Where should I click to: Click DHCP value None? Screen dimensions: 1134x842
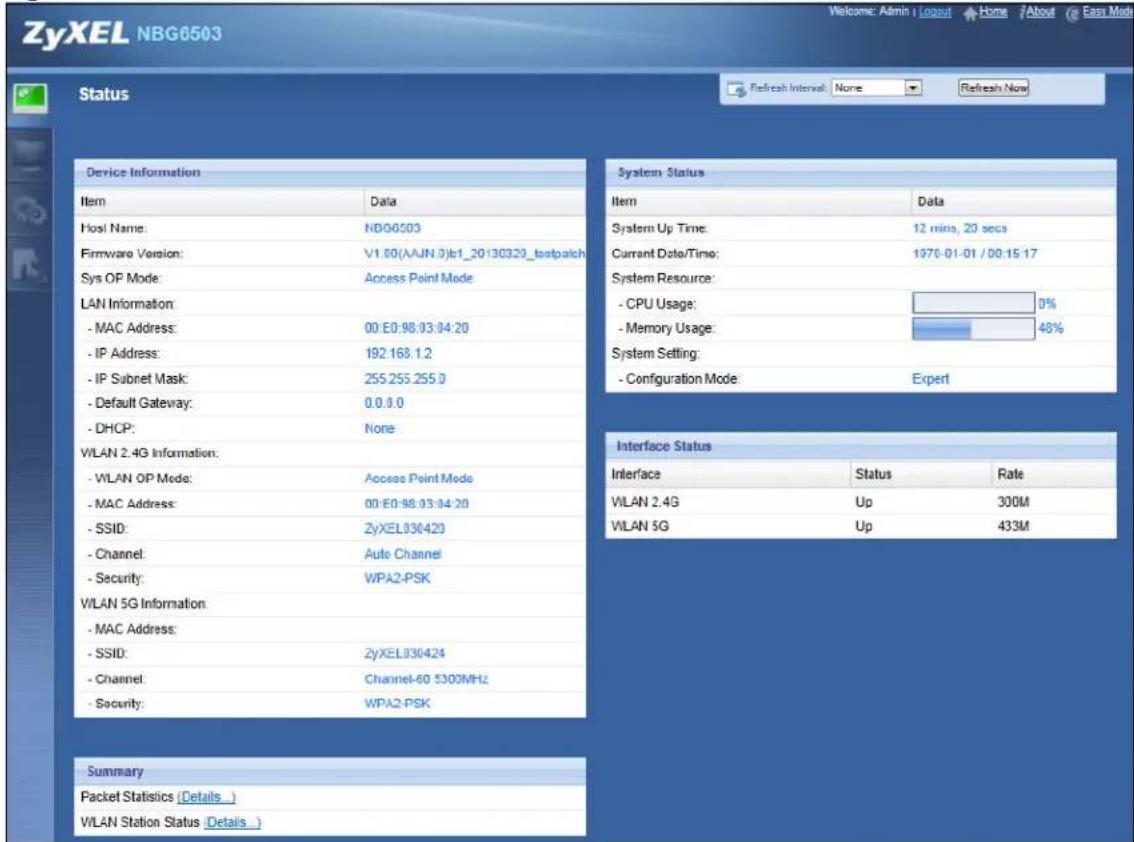(x=380, y=428)
